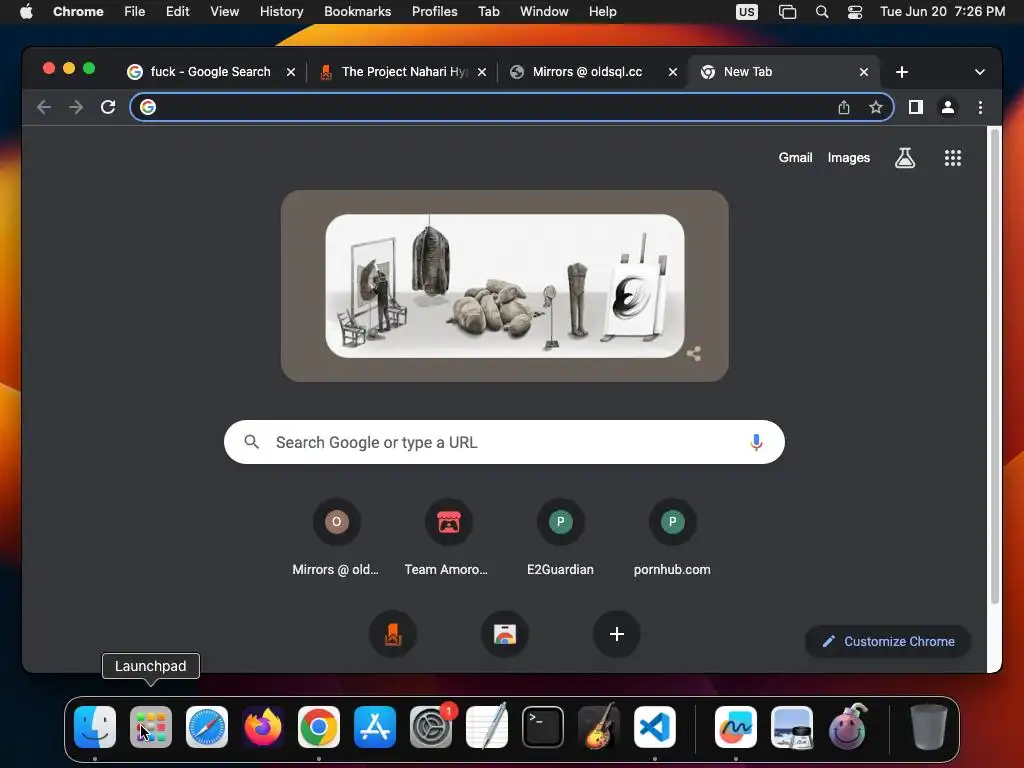
Task: Open the Gmail link
Action: pyautogui.click(x=795, y=157)
